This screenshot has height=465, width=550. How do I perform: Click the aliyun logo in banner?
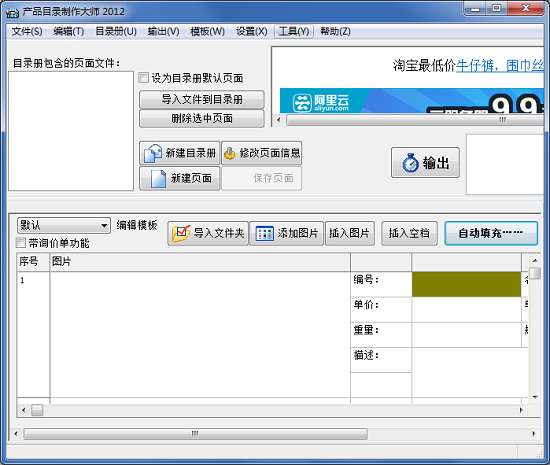tap(321, 102)
